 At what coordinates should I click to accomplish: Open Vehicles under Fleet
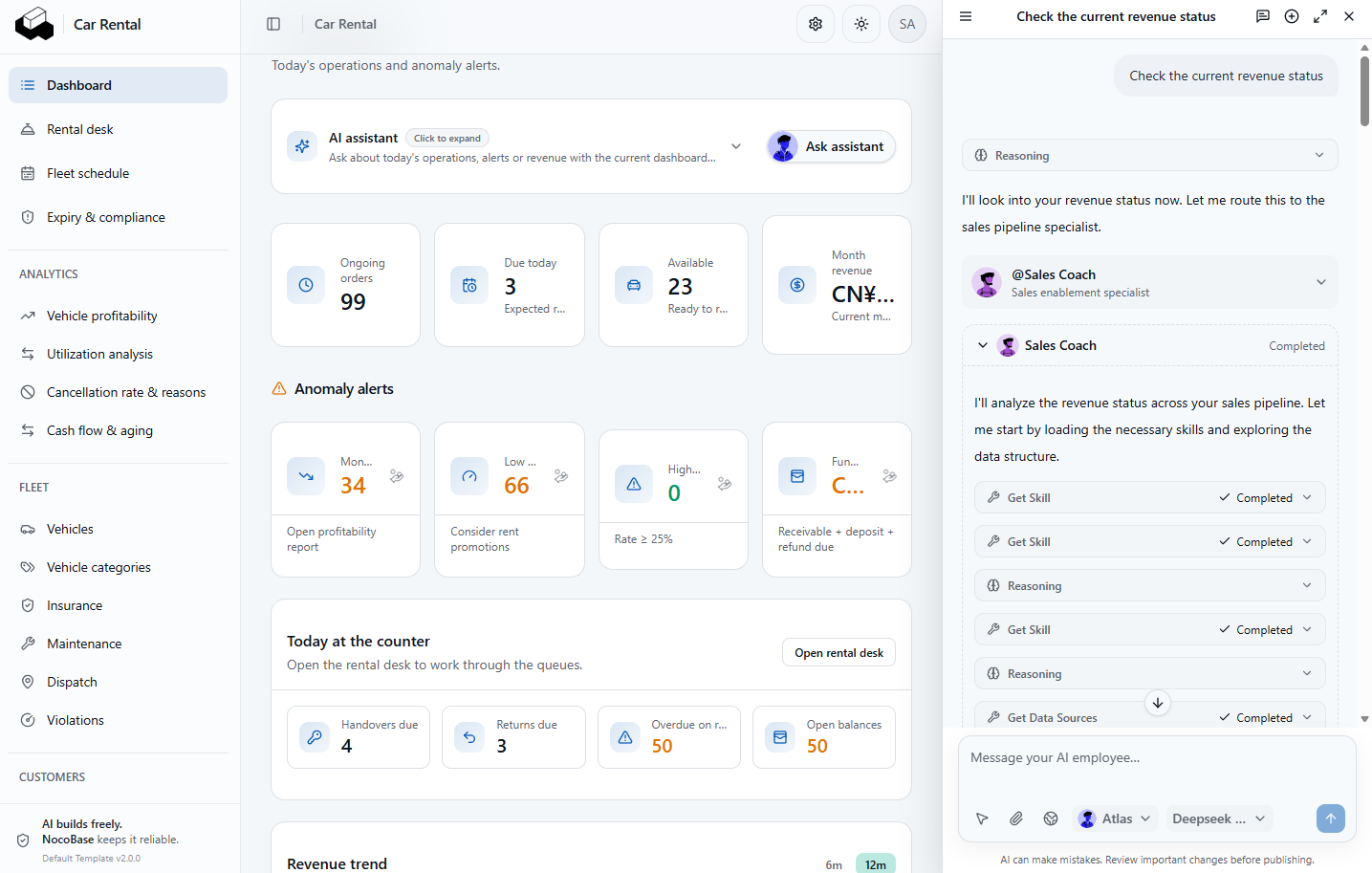click(119, 529)
